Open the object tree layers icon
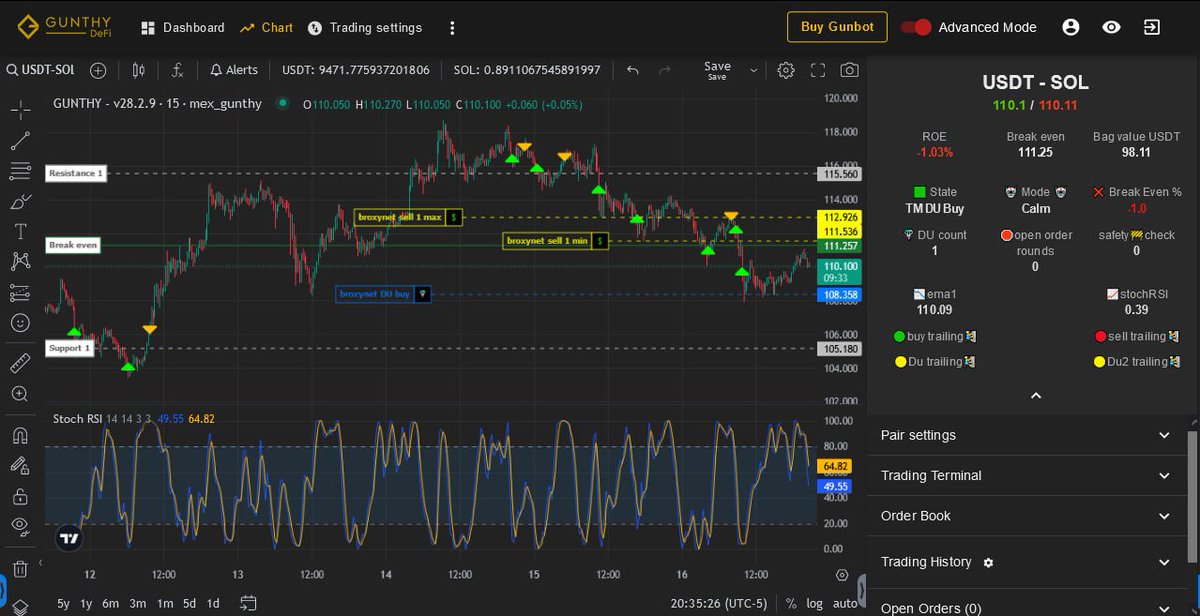Screen dimensions: 1200x616 point(20,606)
